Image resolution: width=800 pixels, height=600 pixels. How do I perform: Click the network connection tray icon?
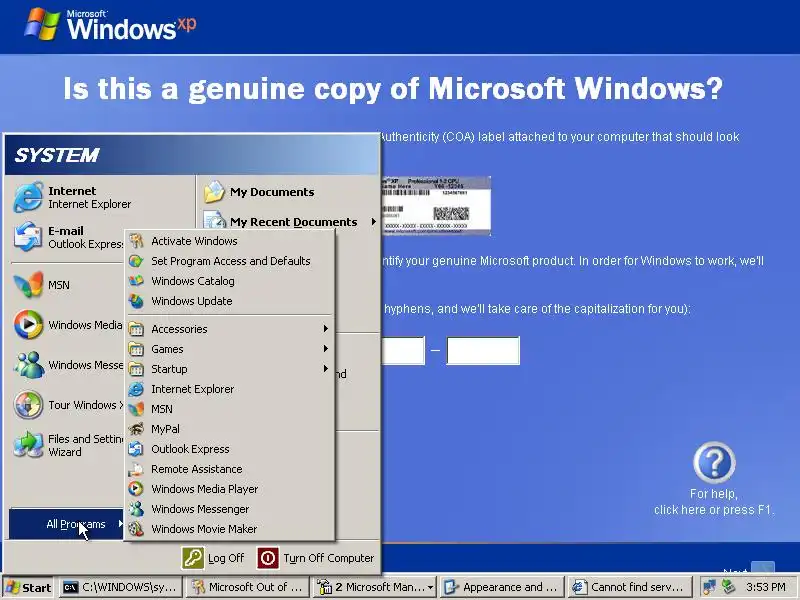tap(709, 587)
